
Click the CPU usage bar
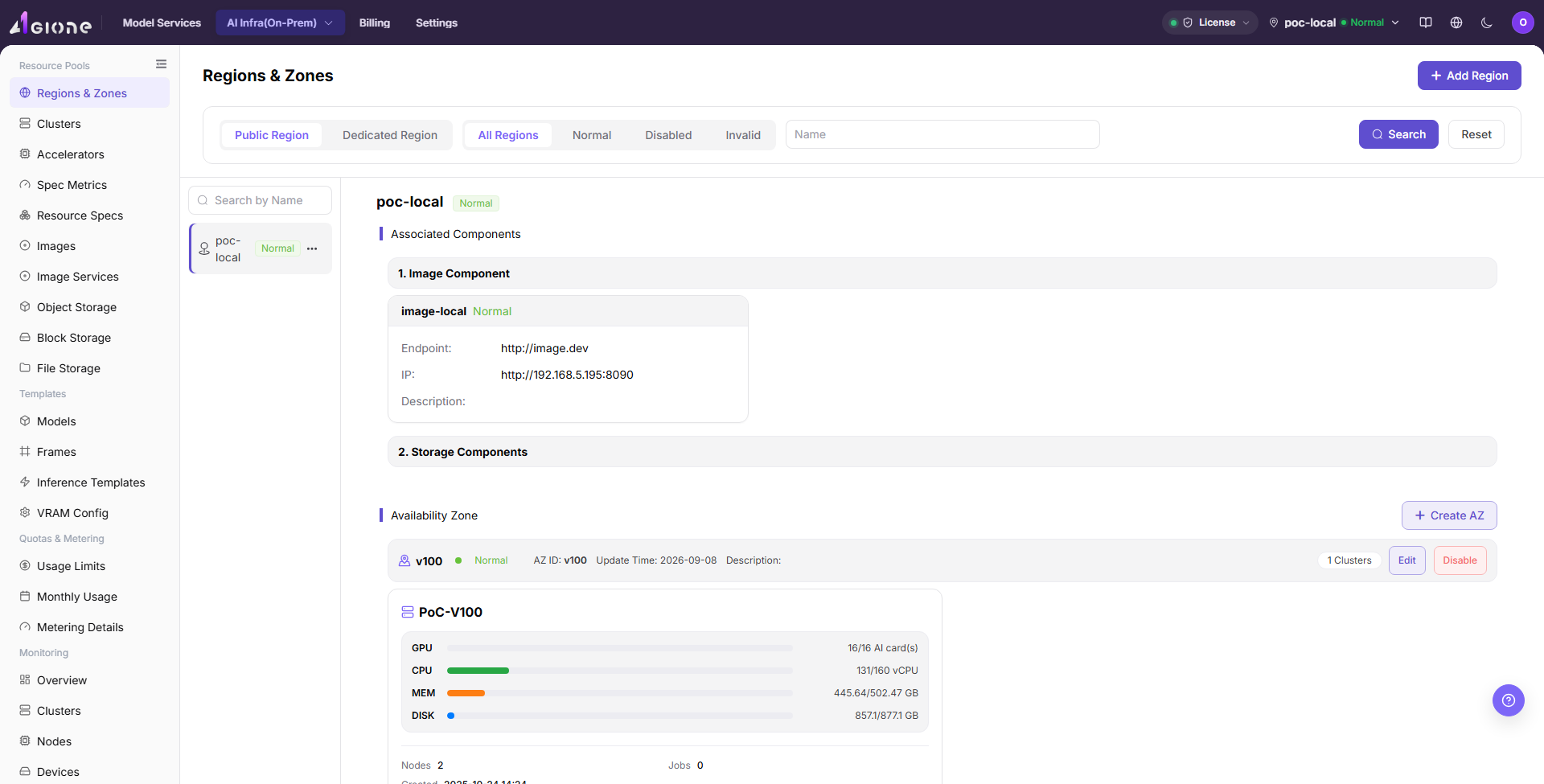click(x=619, y=671)
